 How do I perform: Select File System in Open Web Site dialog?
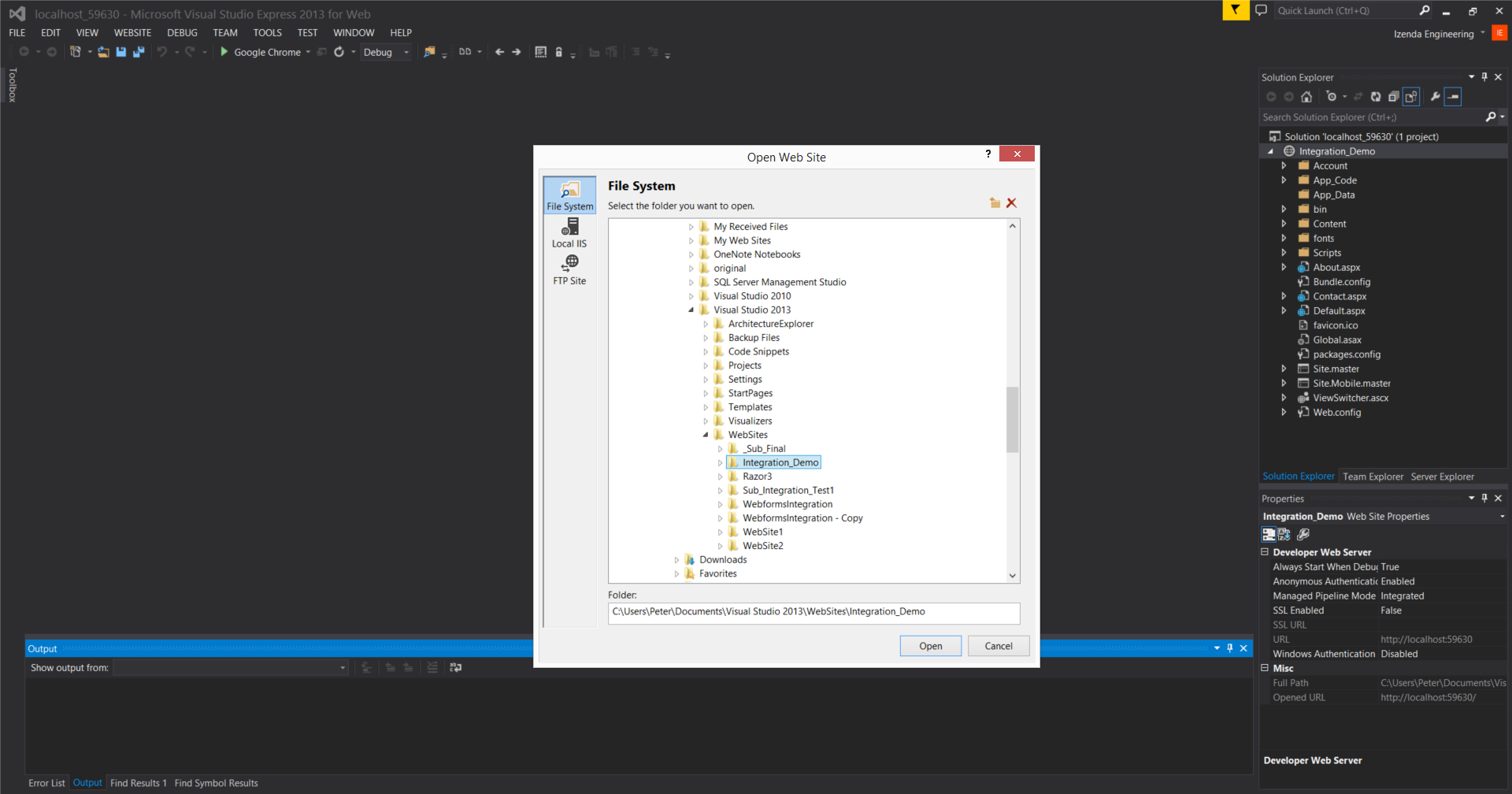click(x=570, y=195)
